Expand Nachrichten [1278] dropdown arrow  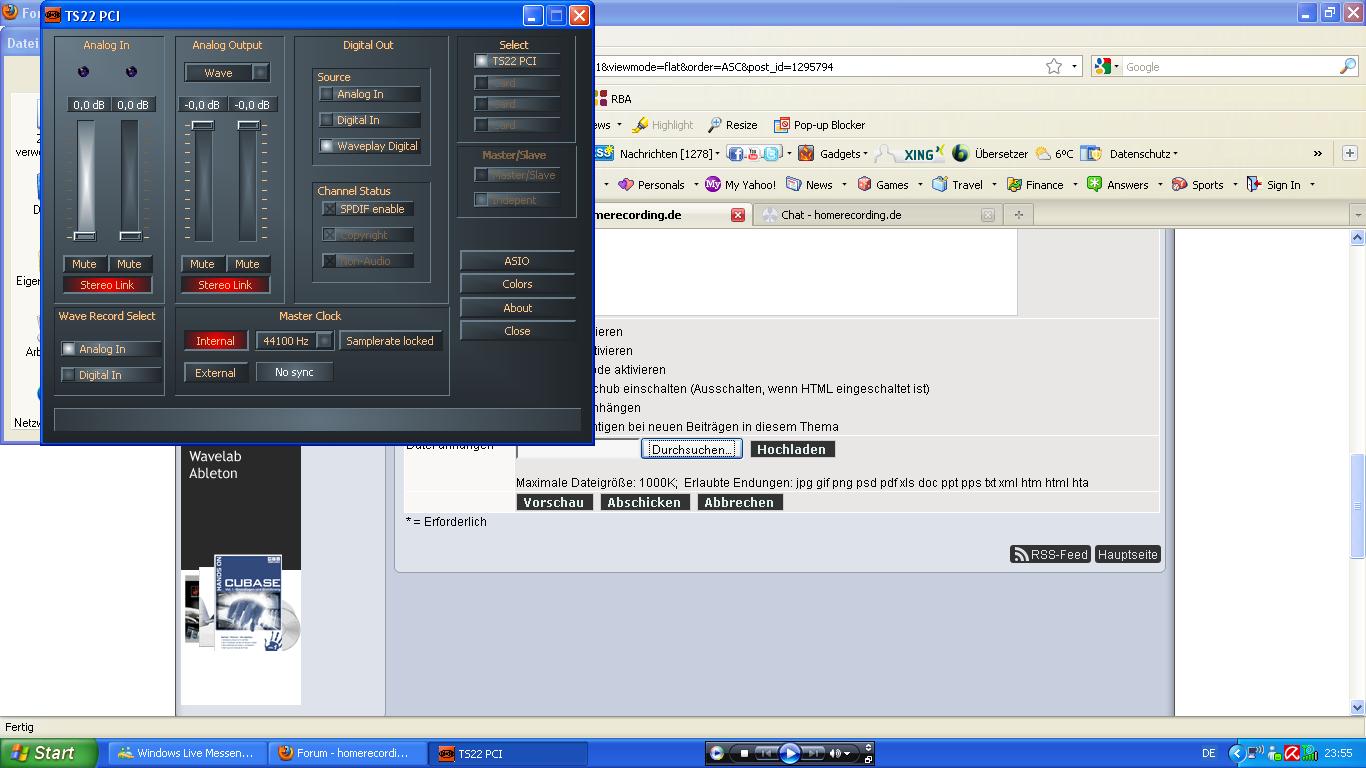[717, 154]
